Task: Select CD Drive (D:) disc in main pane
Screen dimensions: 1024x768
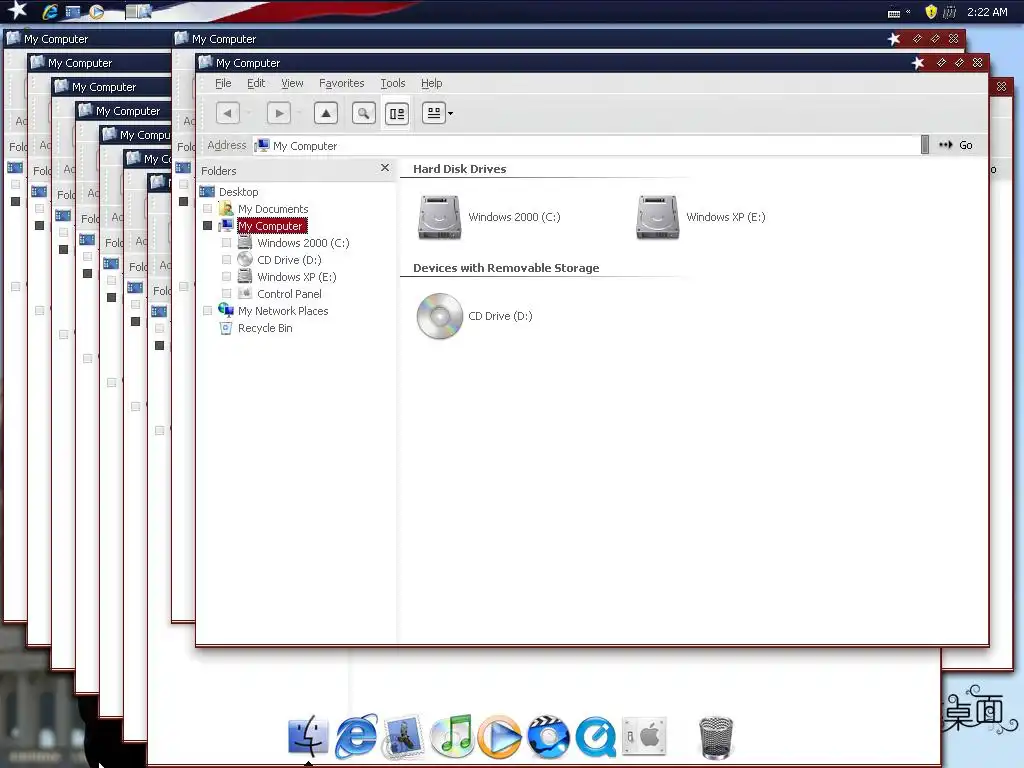Action: (x=475, y=316)
